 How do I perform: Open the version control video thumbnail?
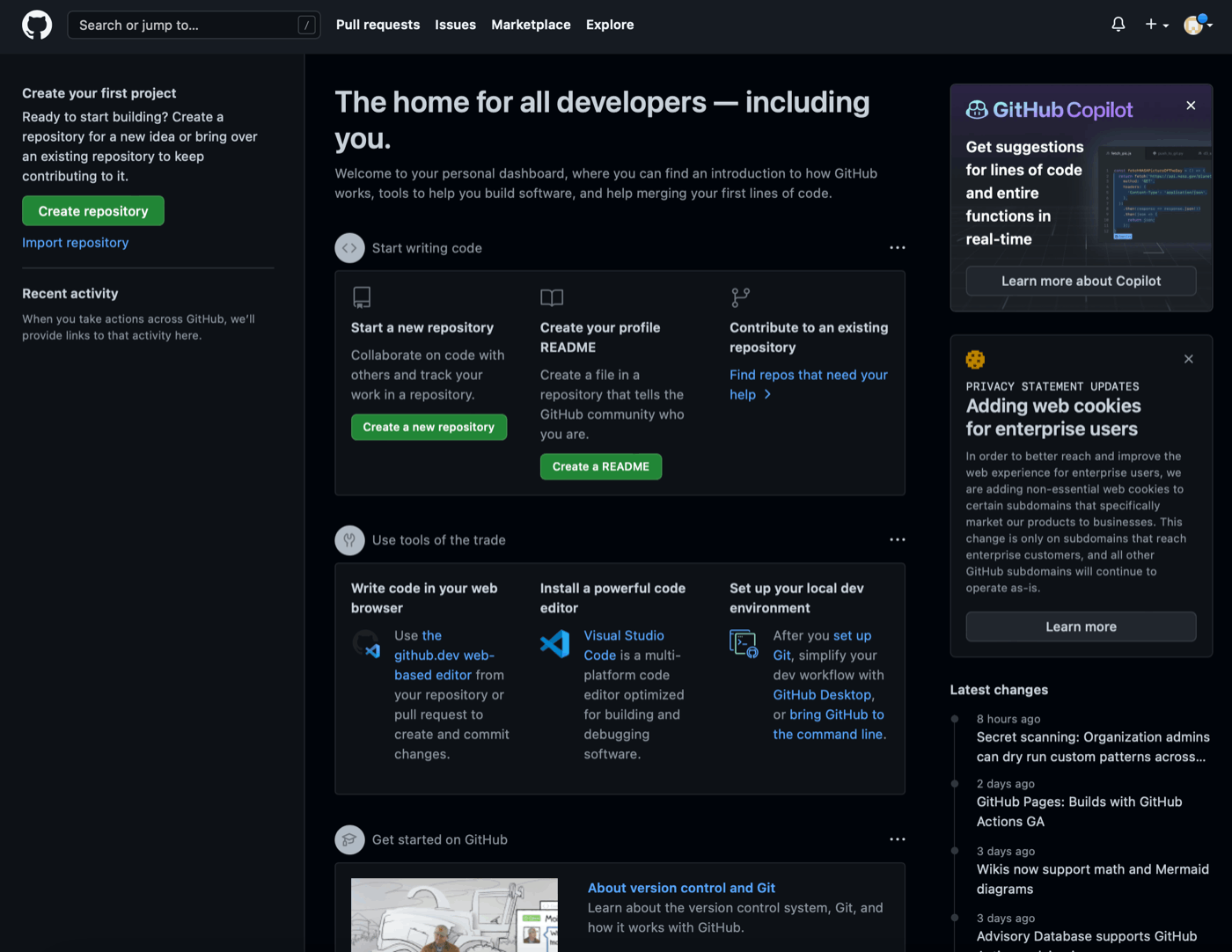454,915
